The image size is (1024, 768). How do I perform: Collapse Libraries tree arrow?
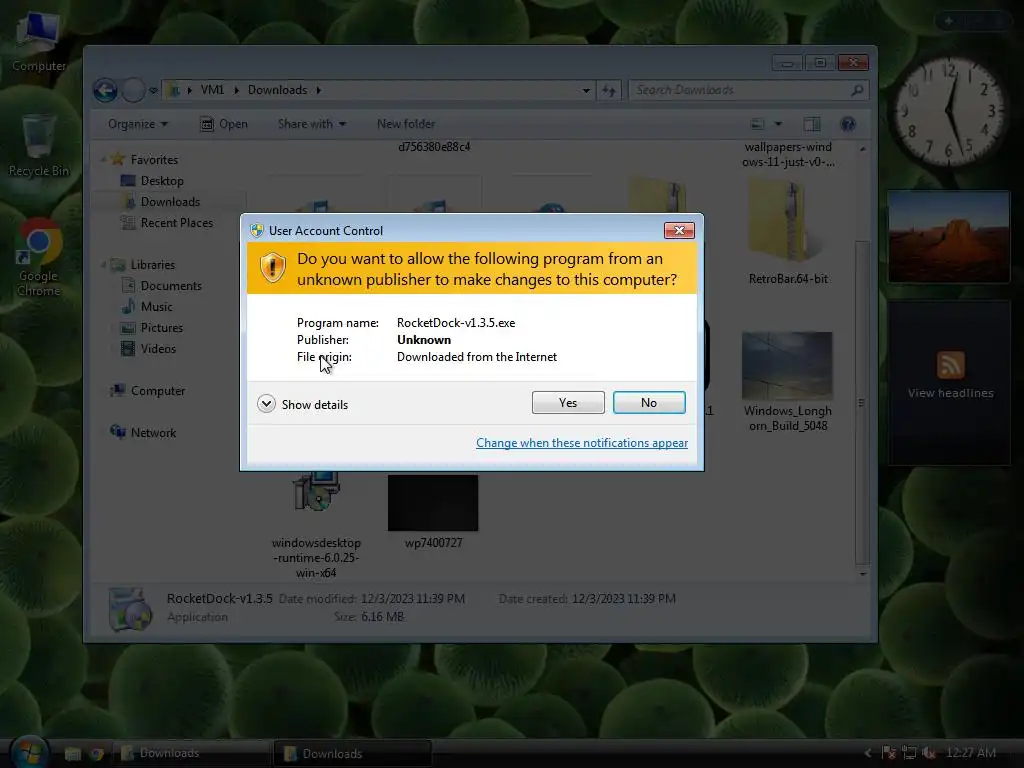(103, 264)
